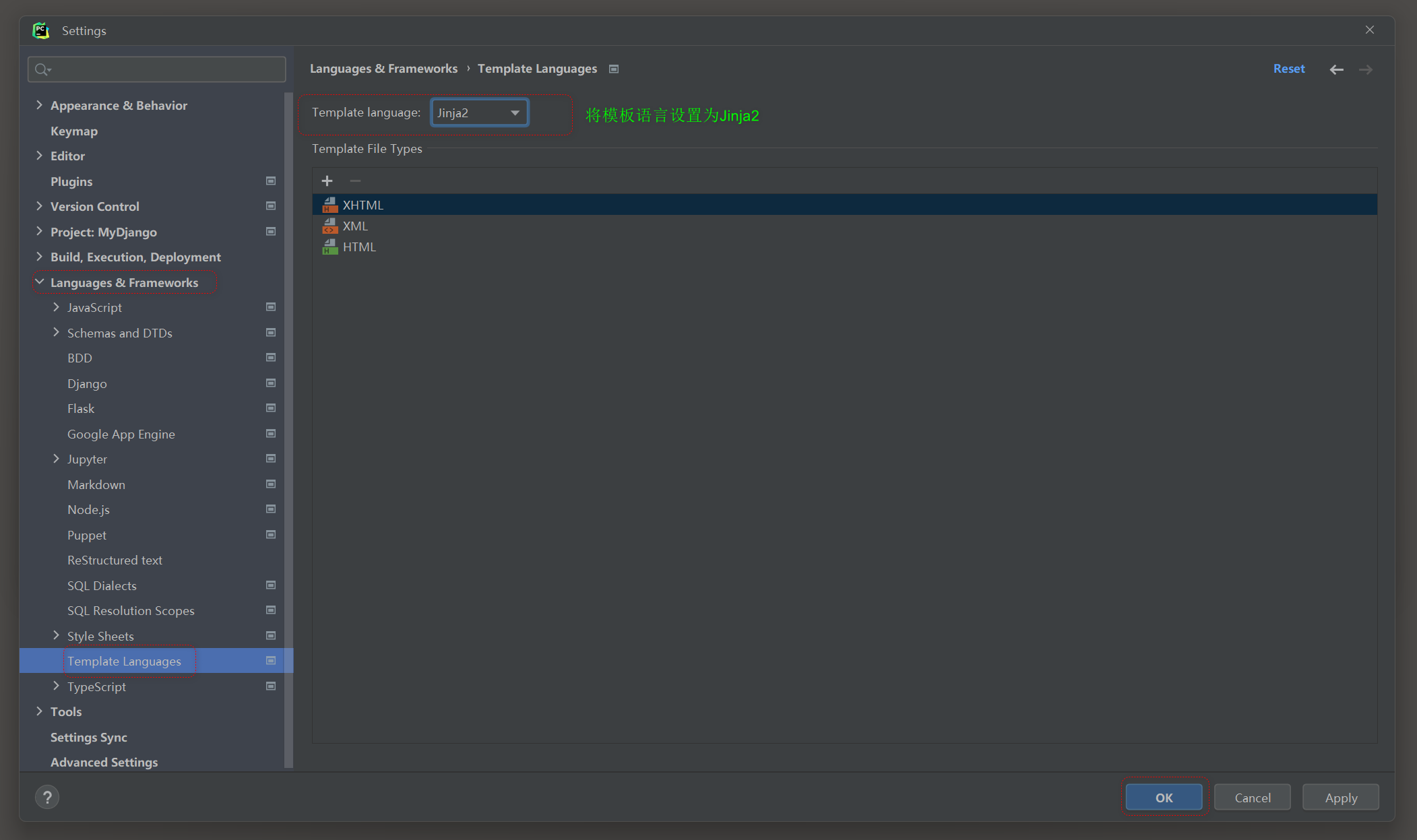Click project settings icon next to JavaScript
This screenshot has height=840, width=1417.
coord(271,307)
